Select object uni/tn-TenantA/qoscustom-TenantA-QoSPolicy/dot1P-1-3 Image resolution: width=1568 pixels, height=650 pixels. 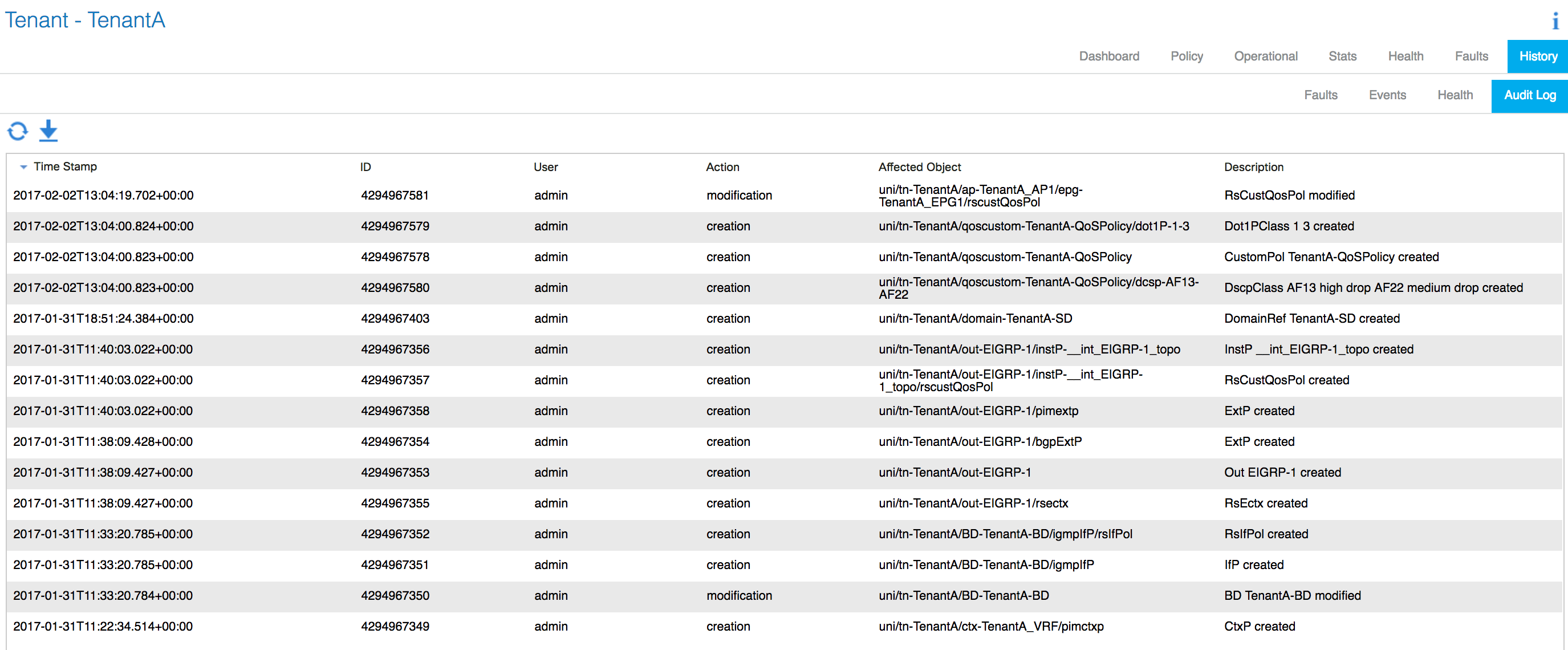coord(1034,226)
